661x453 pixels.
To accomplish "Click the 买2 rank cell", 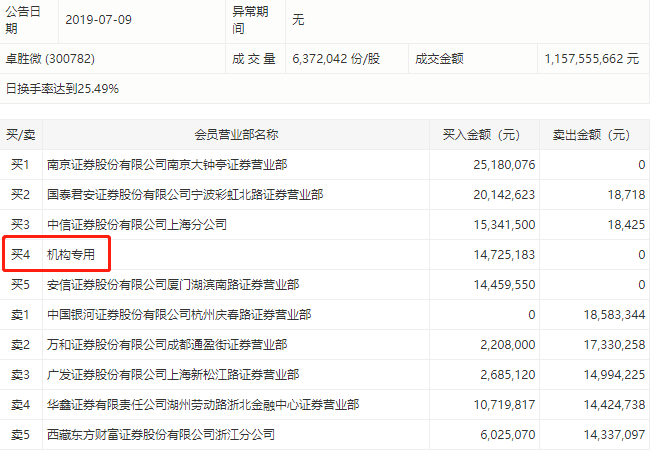I will 20,195.
